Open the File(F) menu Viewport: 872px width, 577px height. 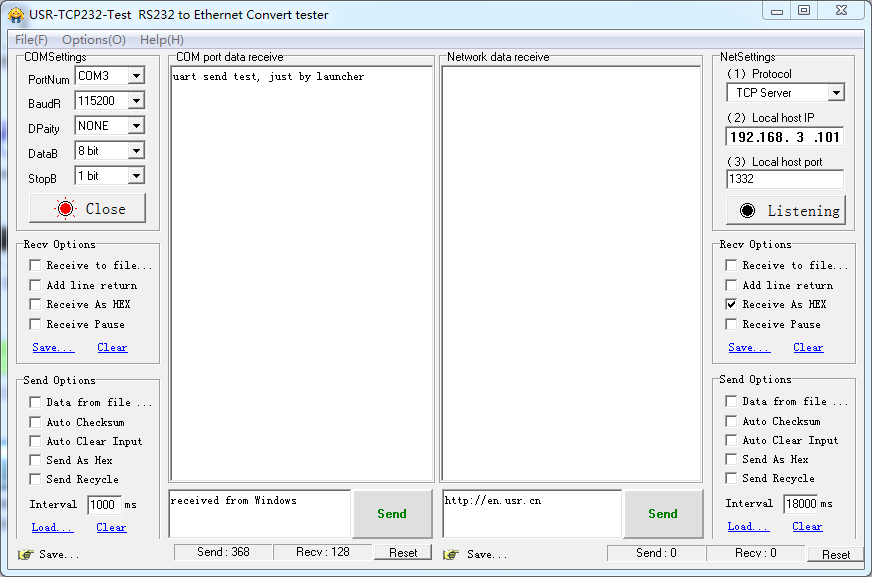tap(31, 40)
